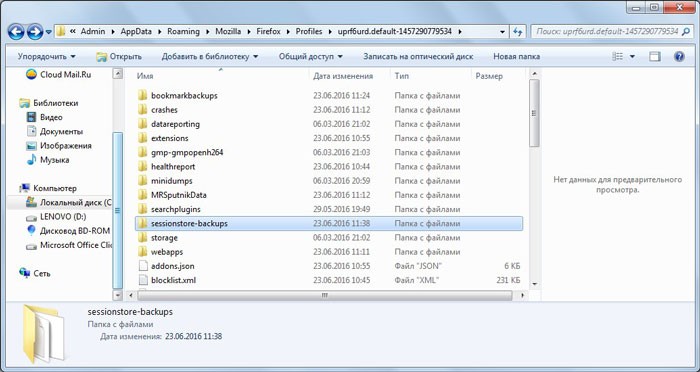Select the storage folder icon
The height and width of the screenshot is (372, 700).
point(143,238)
